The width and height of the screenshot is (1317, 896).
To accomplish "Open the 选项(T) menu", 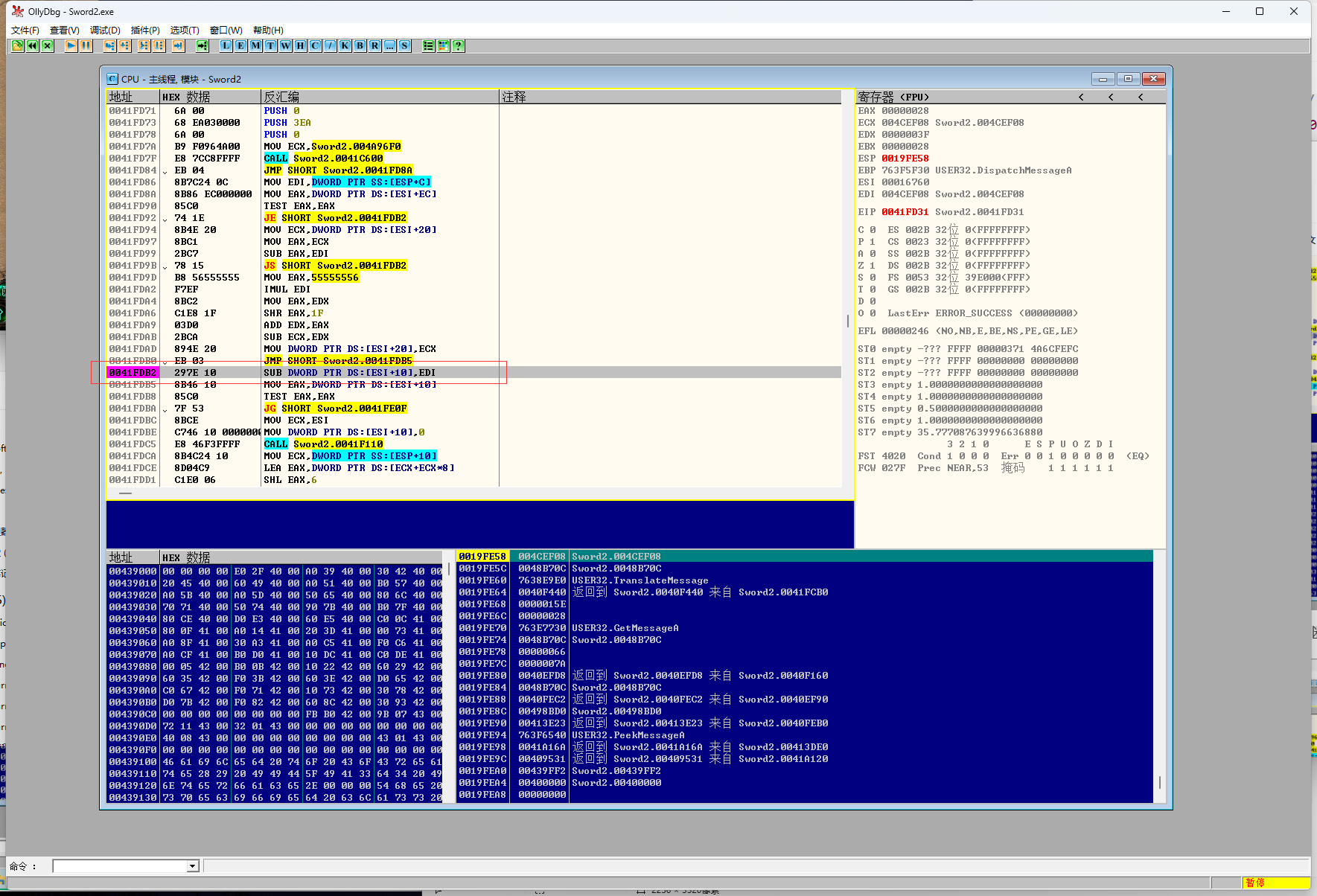I will coord(185,31).
